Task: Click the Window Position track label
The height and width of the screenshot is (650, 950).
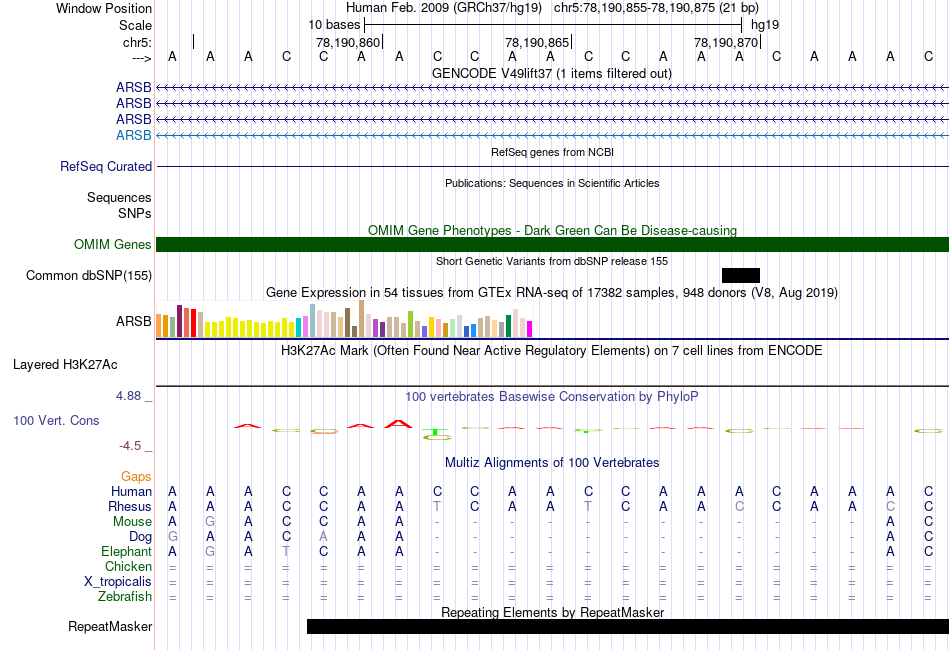Action: pyautogui.click(x=104, y=8)
